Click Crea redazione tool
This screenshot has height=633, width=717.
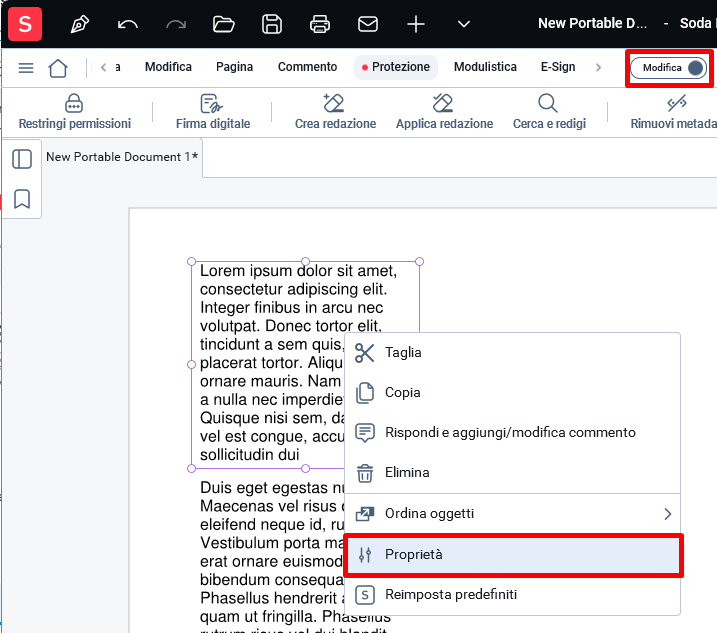[x=335, y=112]
